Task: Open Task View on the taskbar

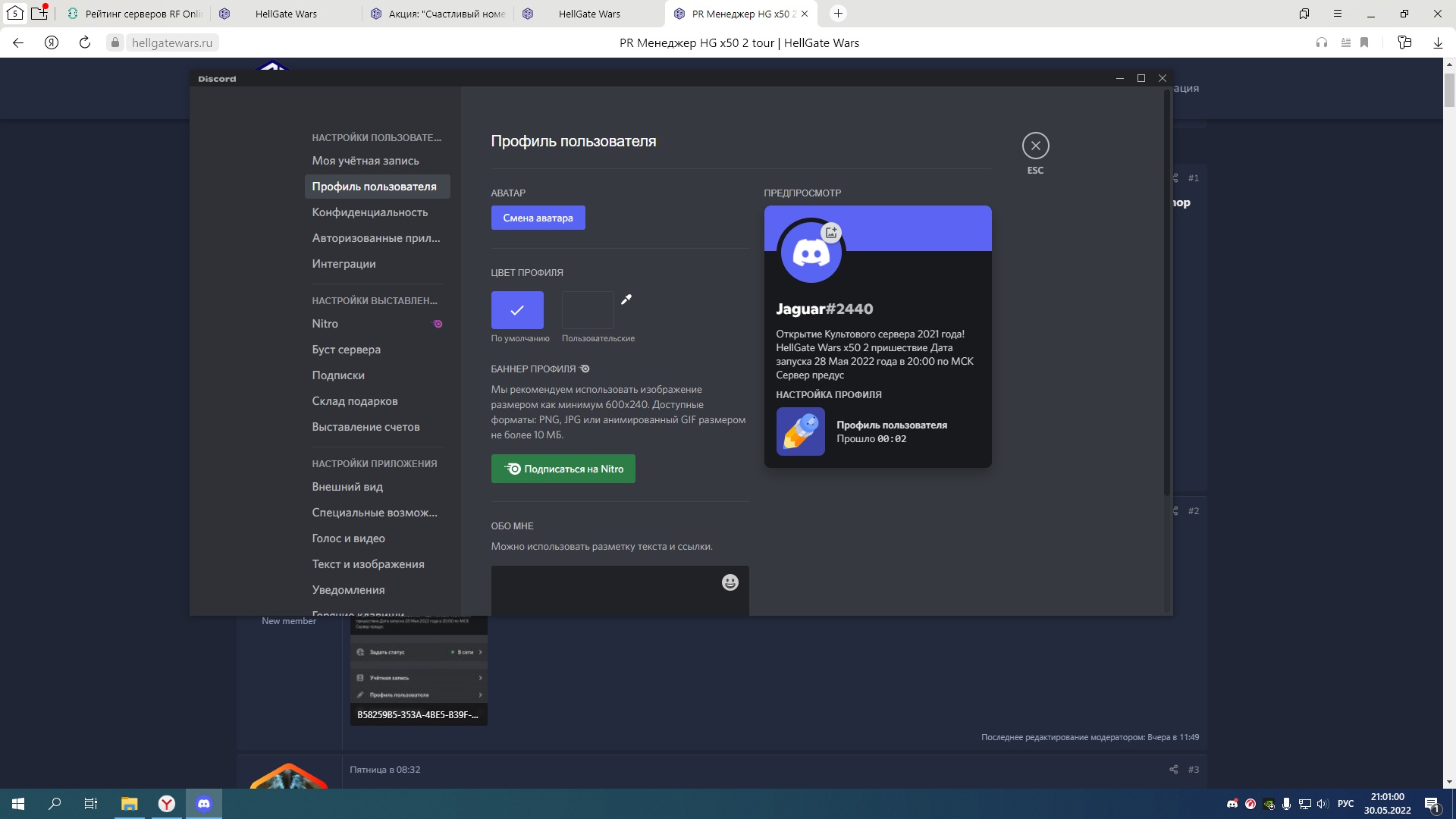Action: click(91, 804)
